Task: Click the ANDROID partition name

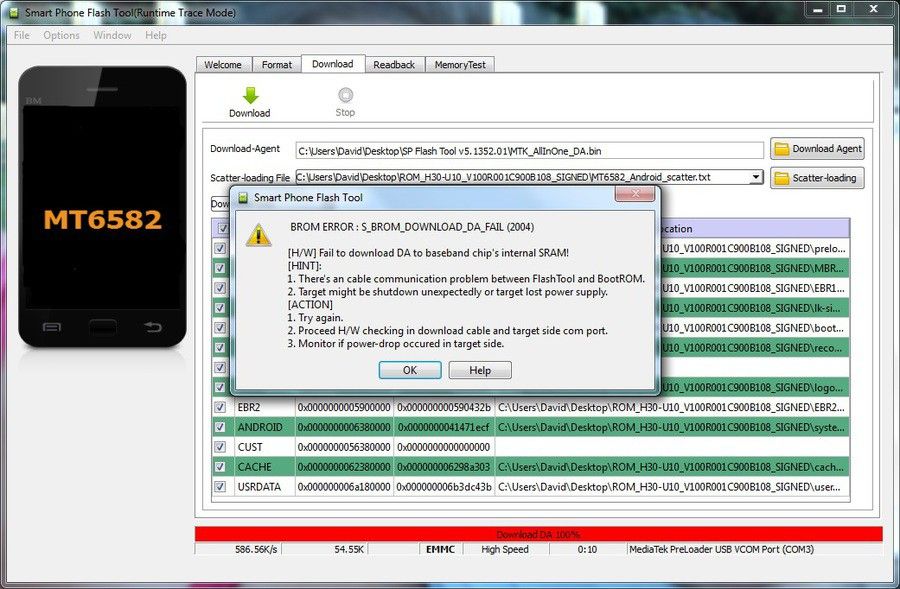Action: [x=260, y=427]
